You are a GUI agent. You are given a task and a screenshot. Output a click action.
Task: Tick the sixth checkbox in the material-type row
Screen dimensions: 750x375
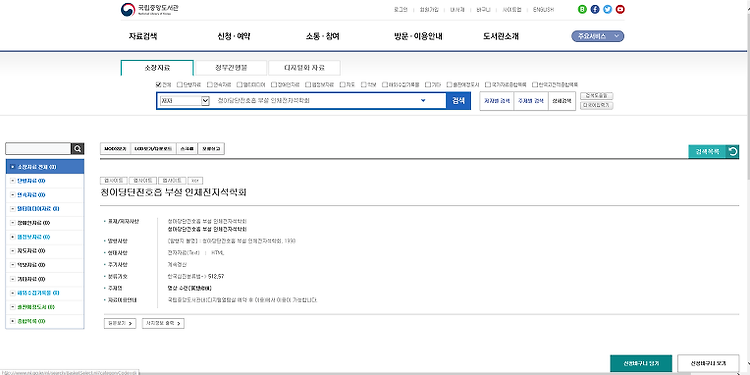click(x=308, y=84)
